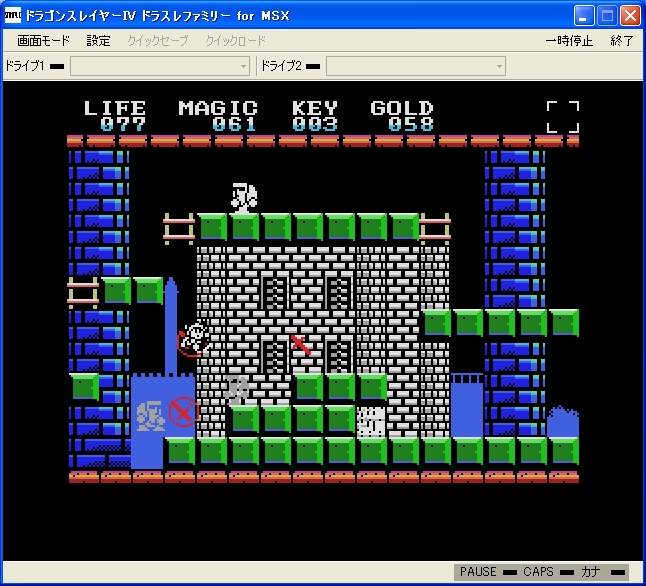Click the small blue turret right of castle
646x586 pixels.
pos(467,405)
